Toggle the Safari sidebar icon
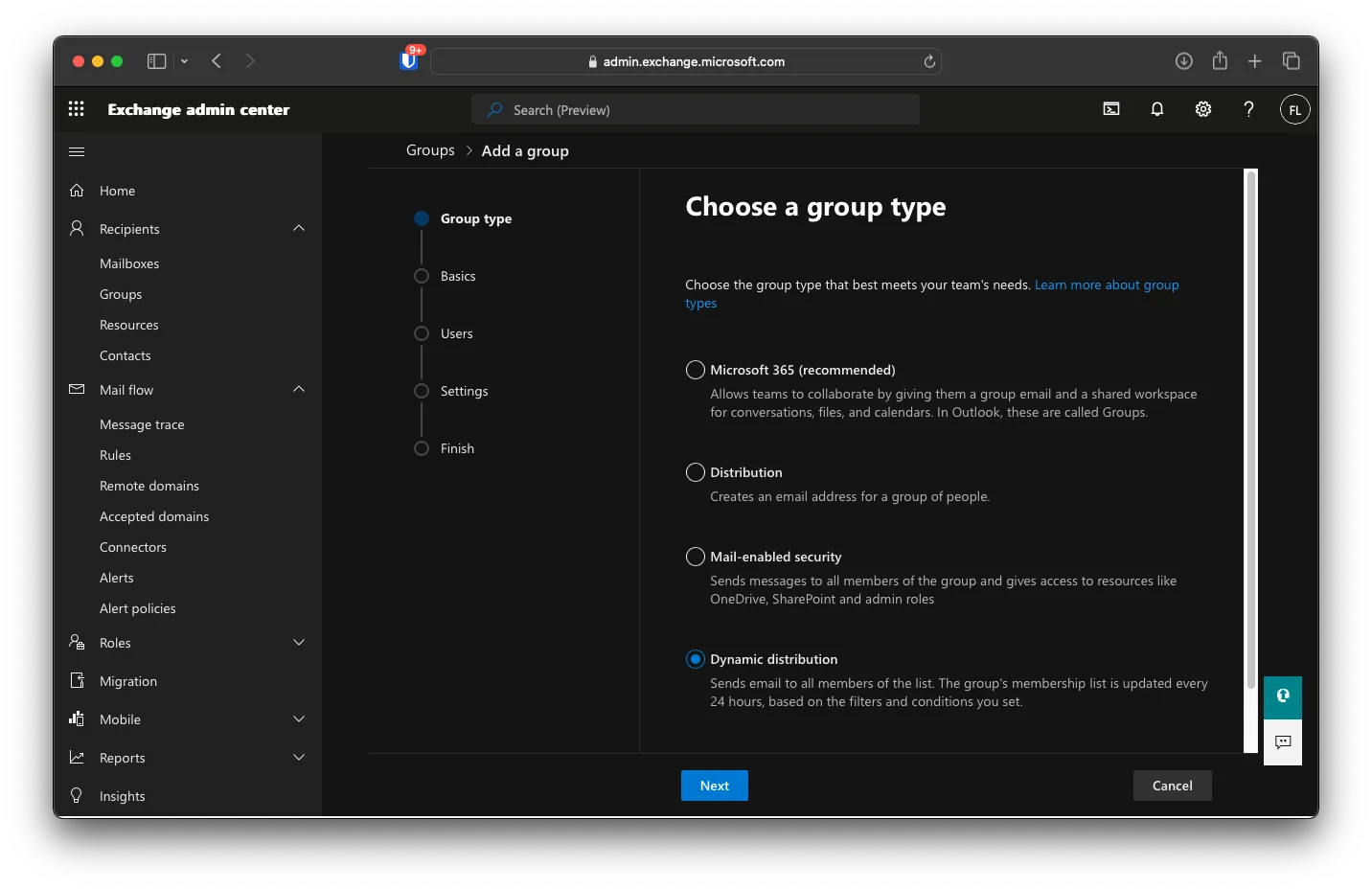The width and height of the screenshot is (1372, 889). [156, 61]
